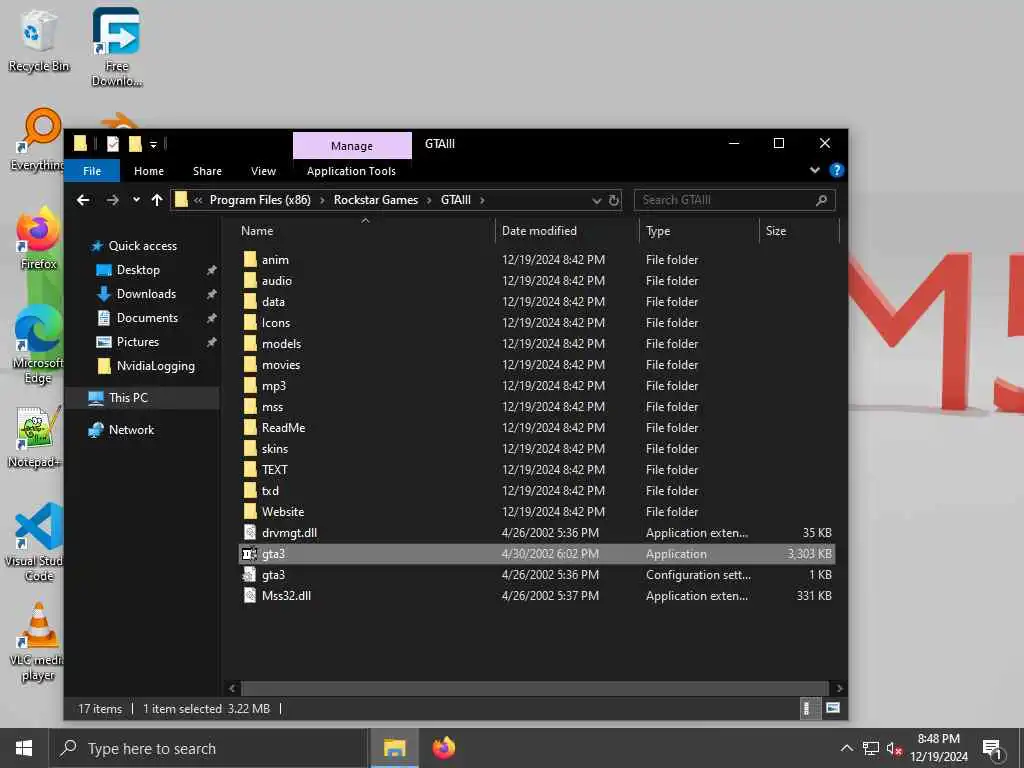This screenshot has height=768, width=1024.
Task: Open the Recycle Bin desktop icon
Action: coord(39,40)
